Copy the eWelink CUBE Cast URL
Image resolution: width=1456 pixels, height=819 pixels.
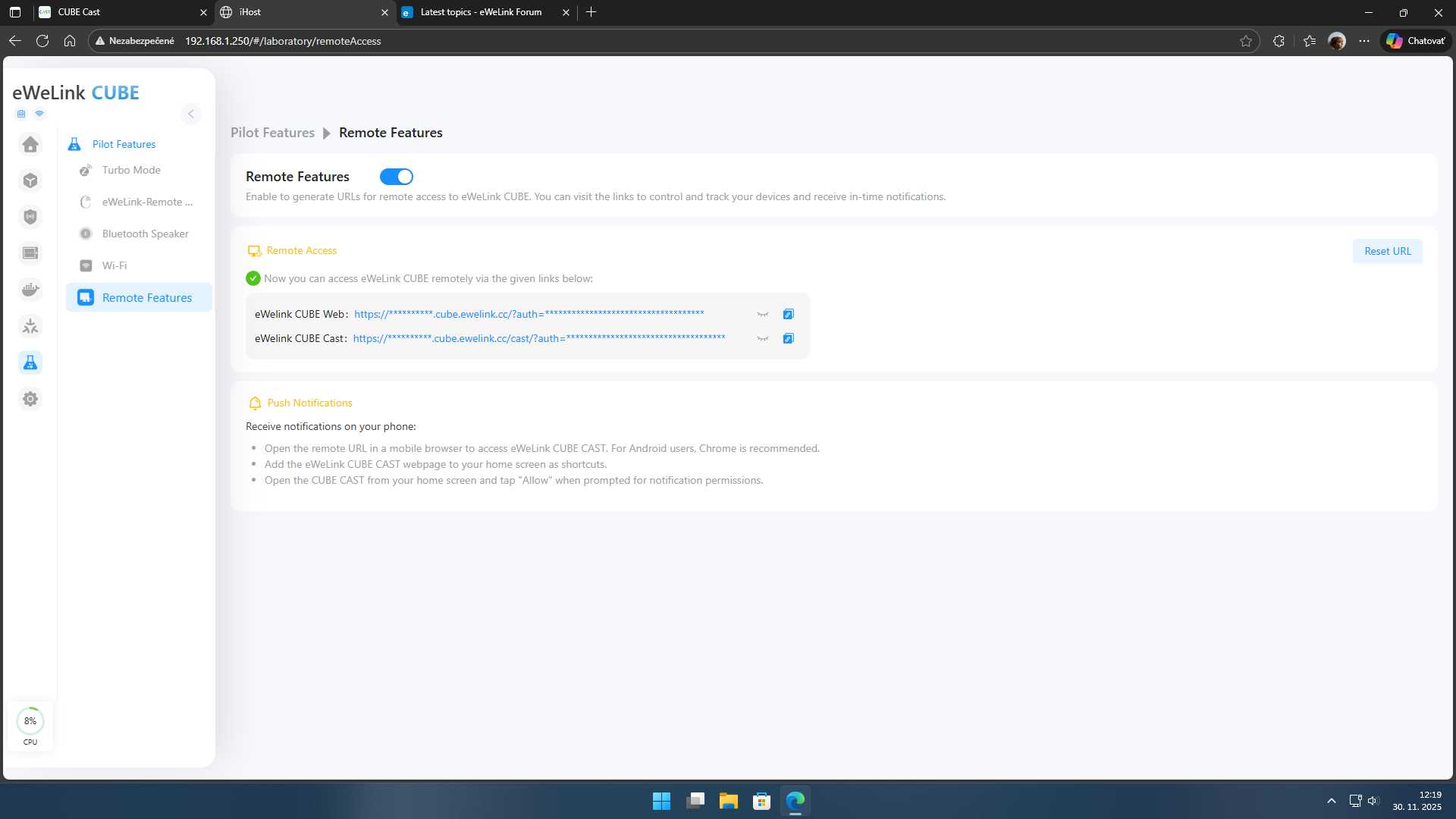789,338
